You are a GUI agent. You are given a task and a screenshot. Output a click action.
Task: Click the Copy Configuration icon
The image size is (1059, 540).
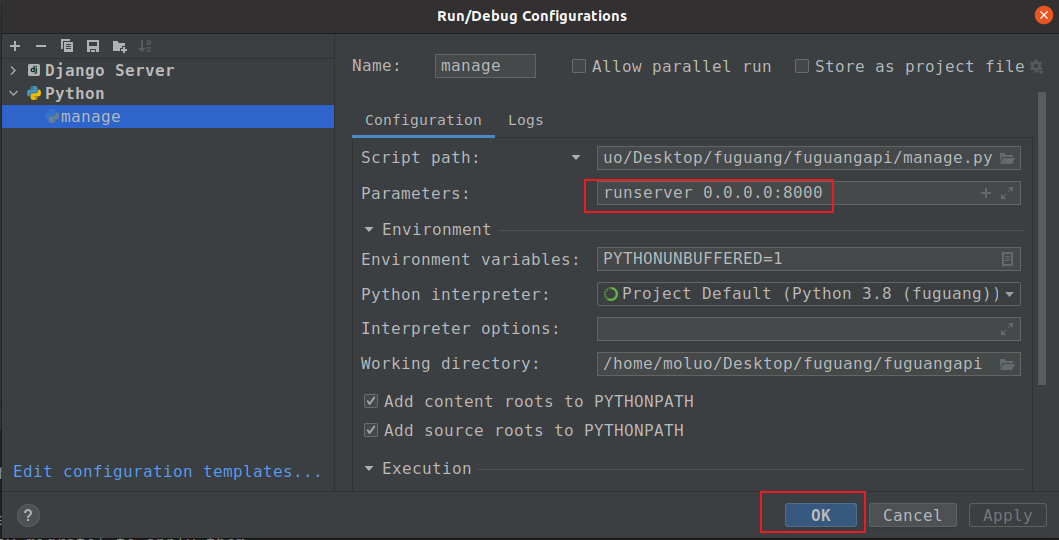pyautogui.click(x=67, y=46)
